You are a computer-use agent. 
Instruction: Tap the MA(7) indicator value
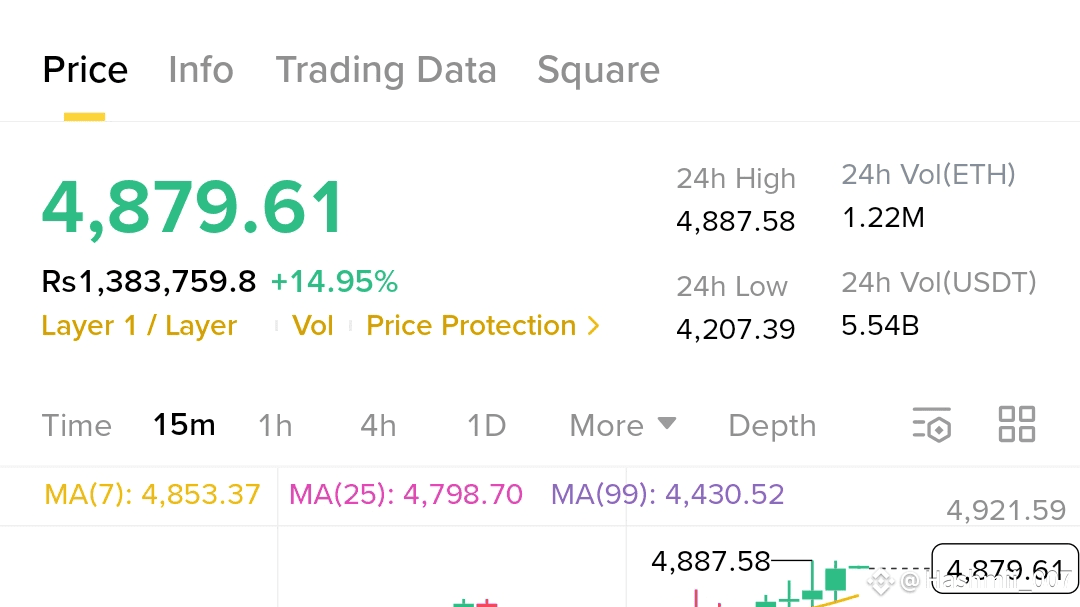pos(152,494)
